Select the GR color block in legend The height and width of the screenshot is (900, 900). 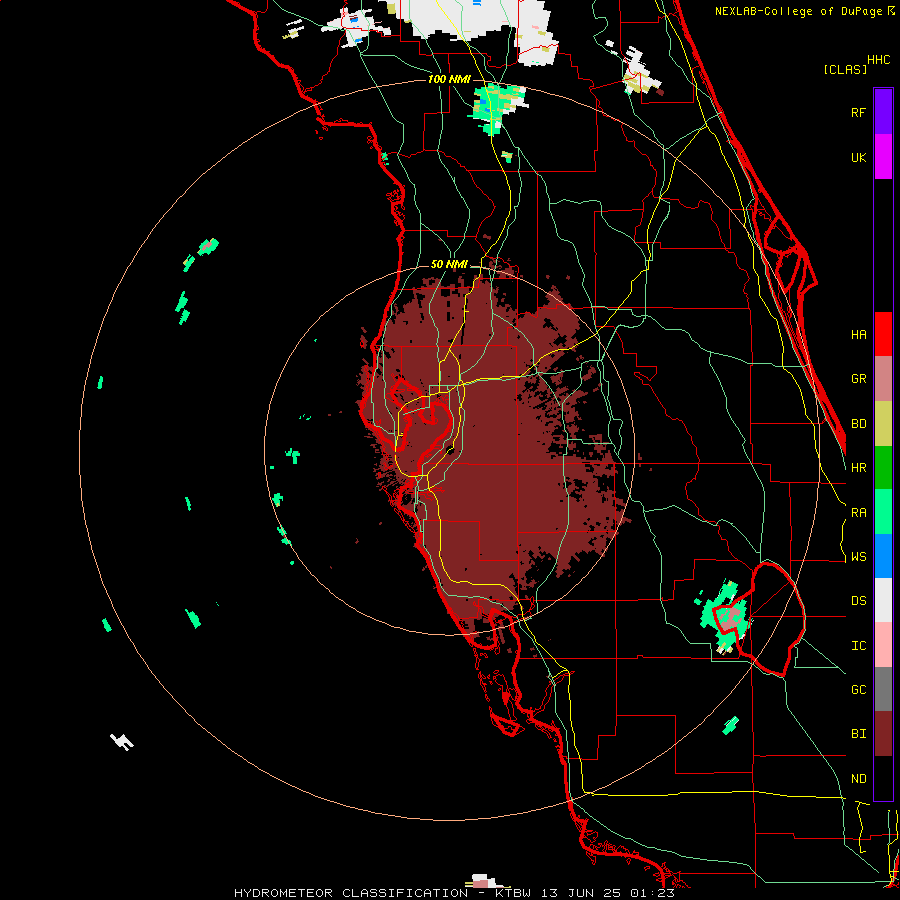[x=883, y=378]
